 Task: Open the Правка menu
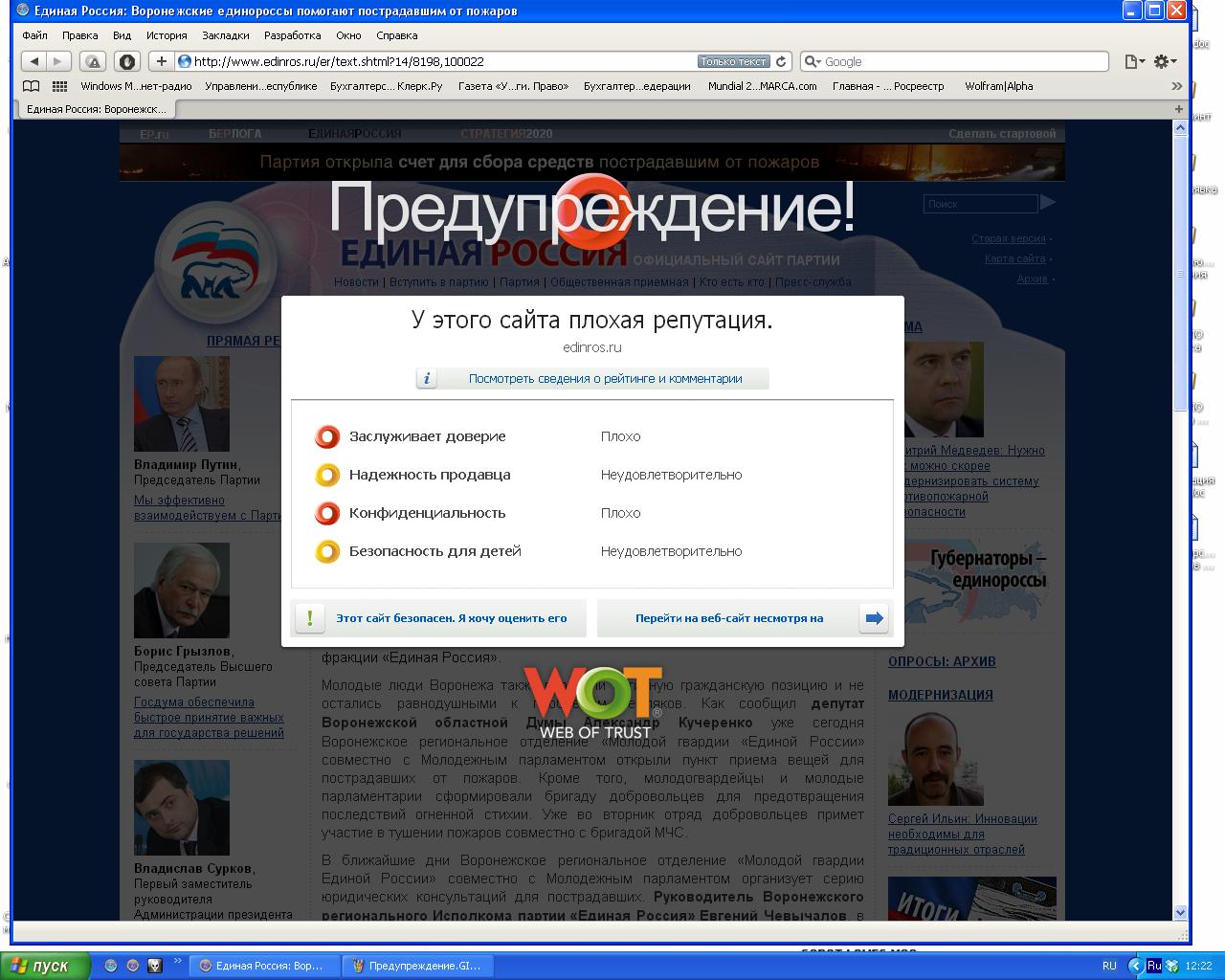coord(80,35)
